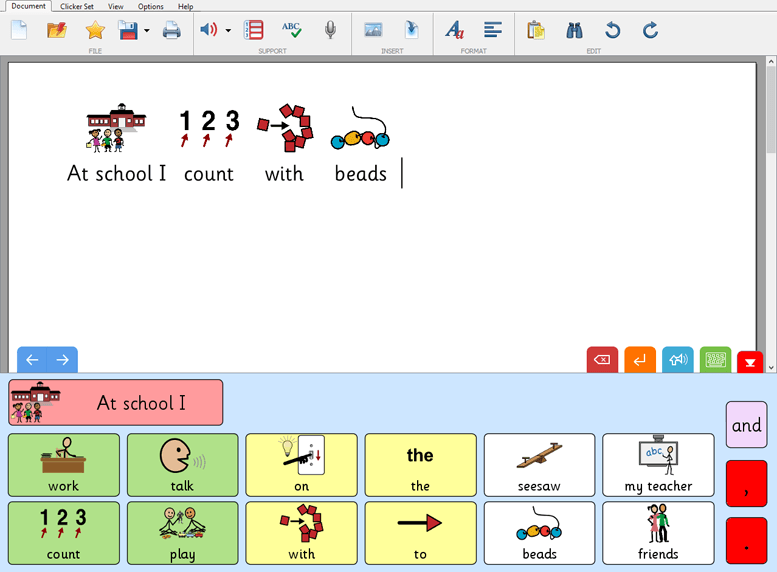This screenshot has width=777, height=572.
Task: Click the microphone record icon
Action: click(330, 30)
